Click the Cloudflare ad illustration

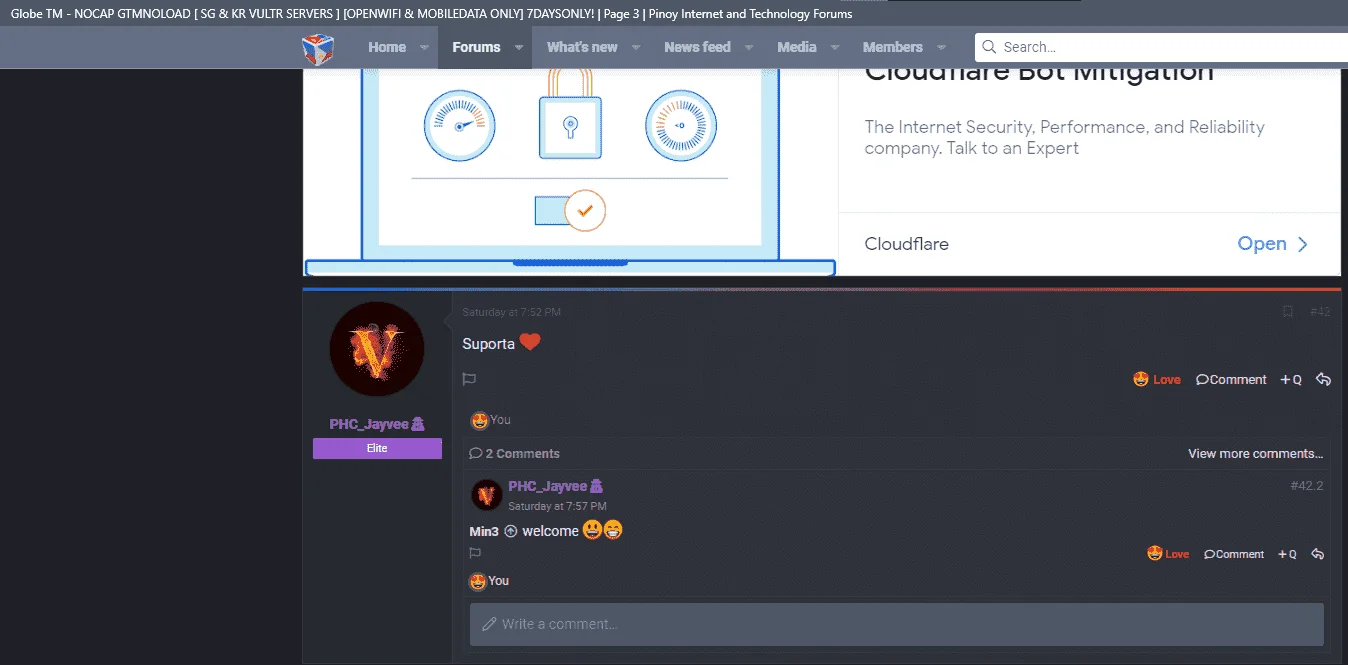pyautogui.click(x=570, y=172)
